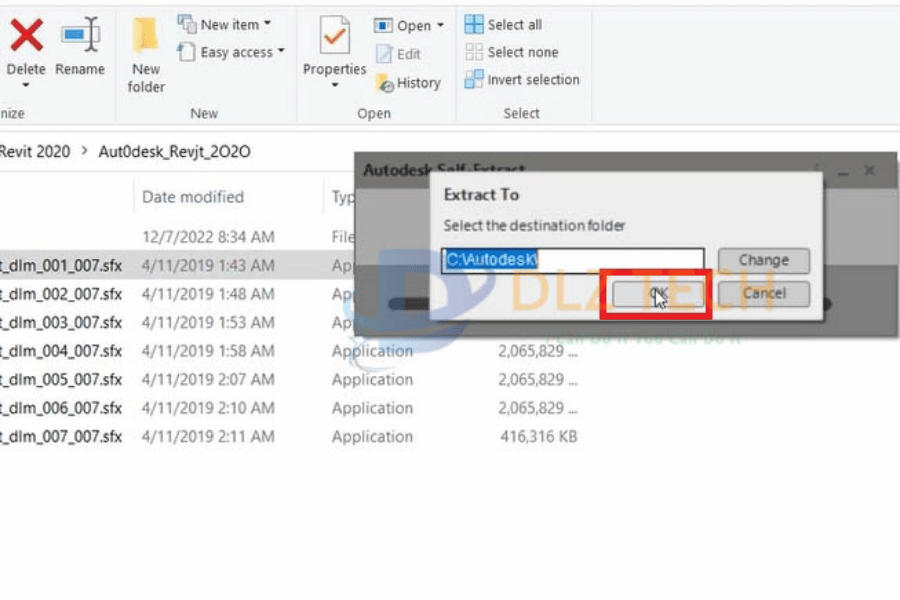The height and width of the screenshot is (600, 900).
Task: Click the destination folder path field
Action: pyautogui.click(x=573, y=261)
